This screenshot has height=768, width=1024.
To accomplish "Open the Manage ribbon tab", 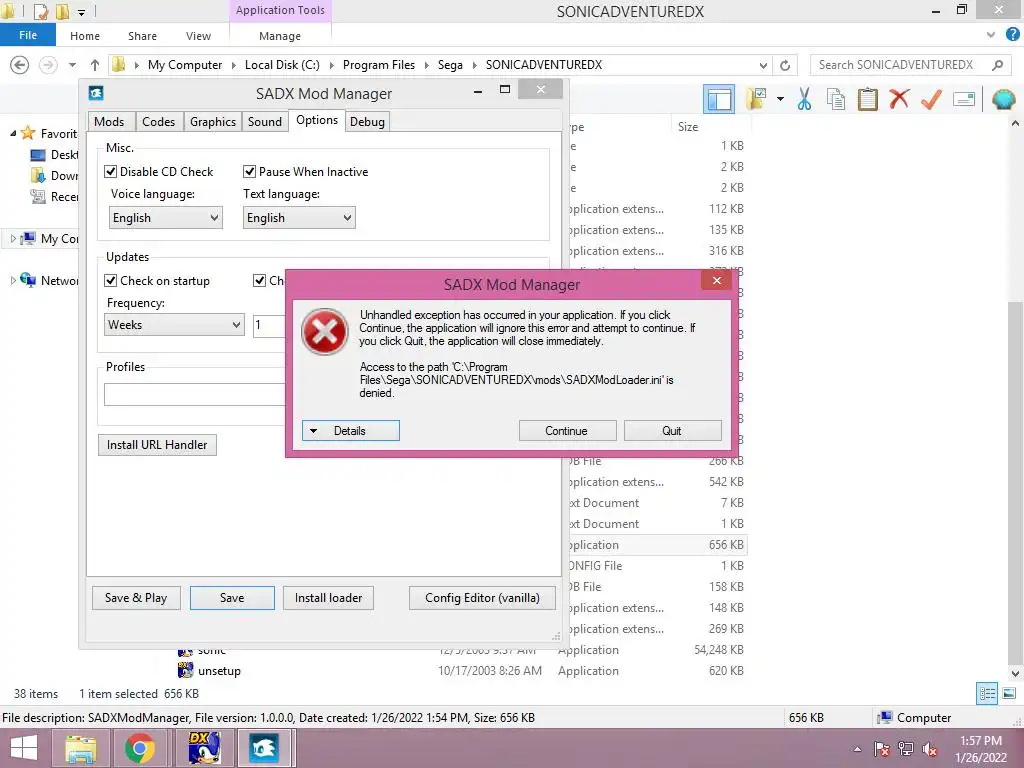I will coord(280,36).
